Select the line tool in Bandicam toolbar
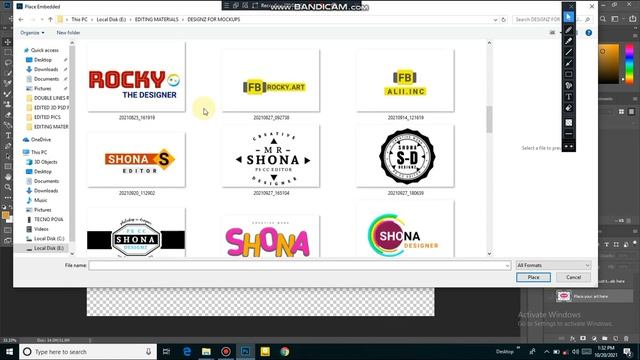The image size is (640, 360). 569,52
